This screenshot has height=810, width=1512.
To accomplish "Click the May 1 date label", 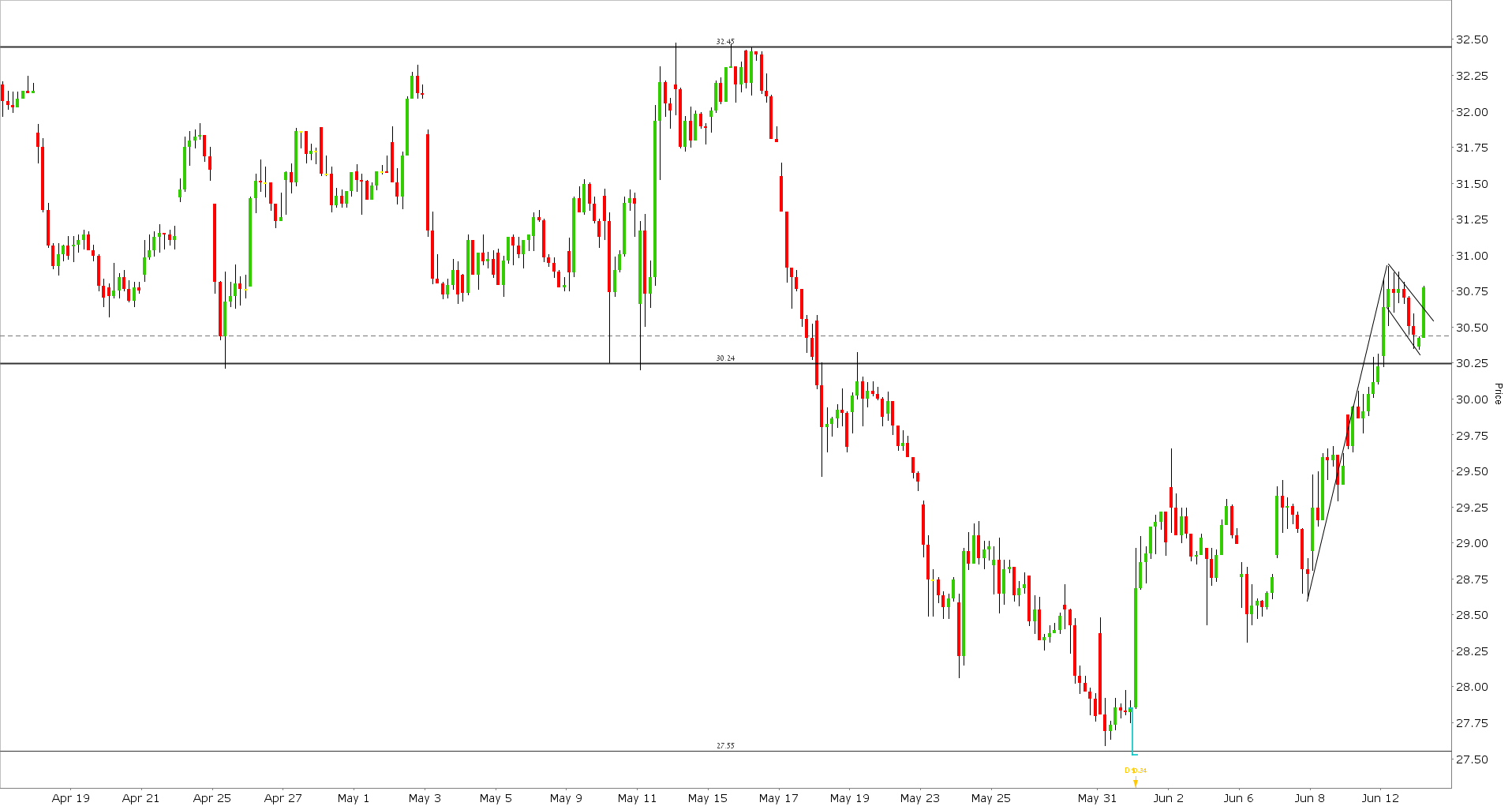I will (x=354, y=798).
